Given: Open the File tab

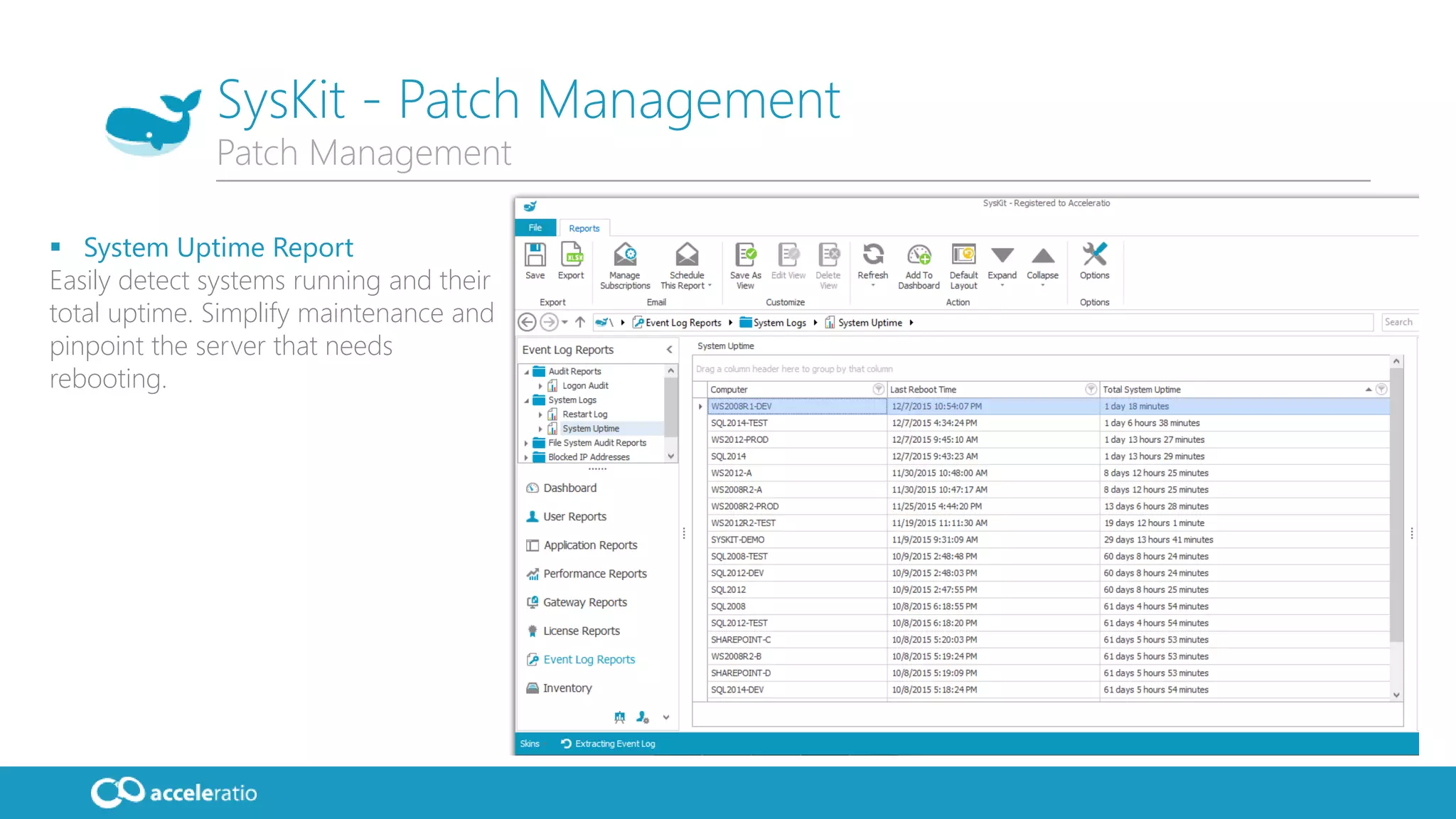Looking at the screenshot, I should point(535,227).
